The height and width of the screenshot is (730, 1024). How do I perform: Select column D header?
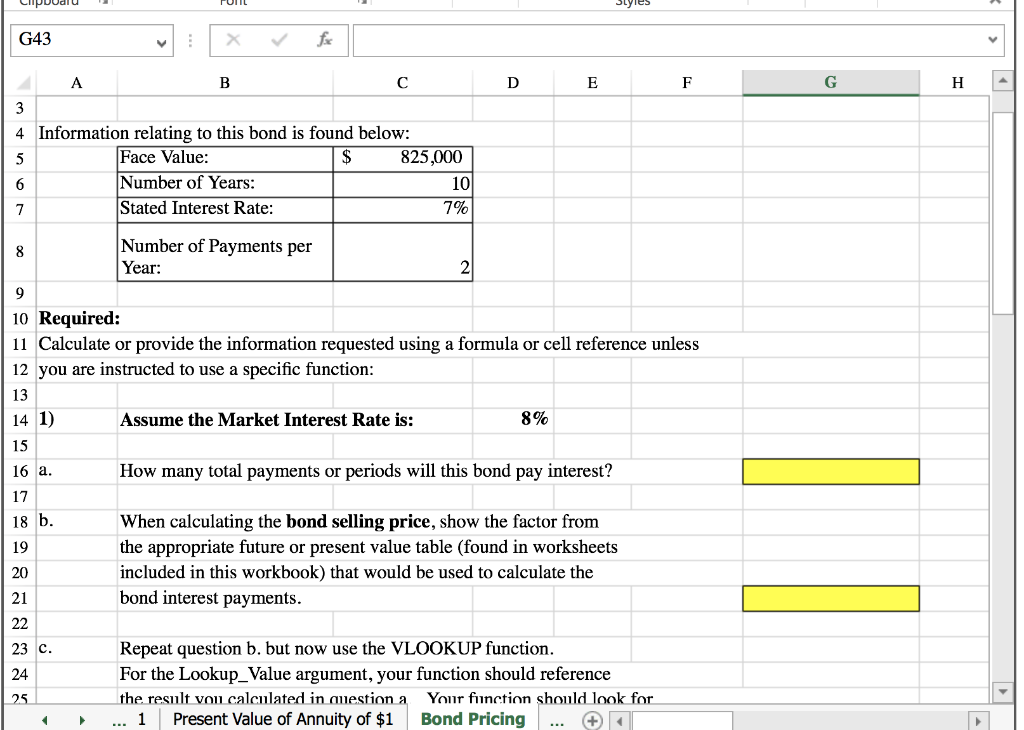point(513,83)
